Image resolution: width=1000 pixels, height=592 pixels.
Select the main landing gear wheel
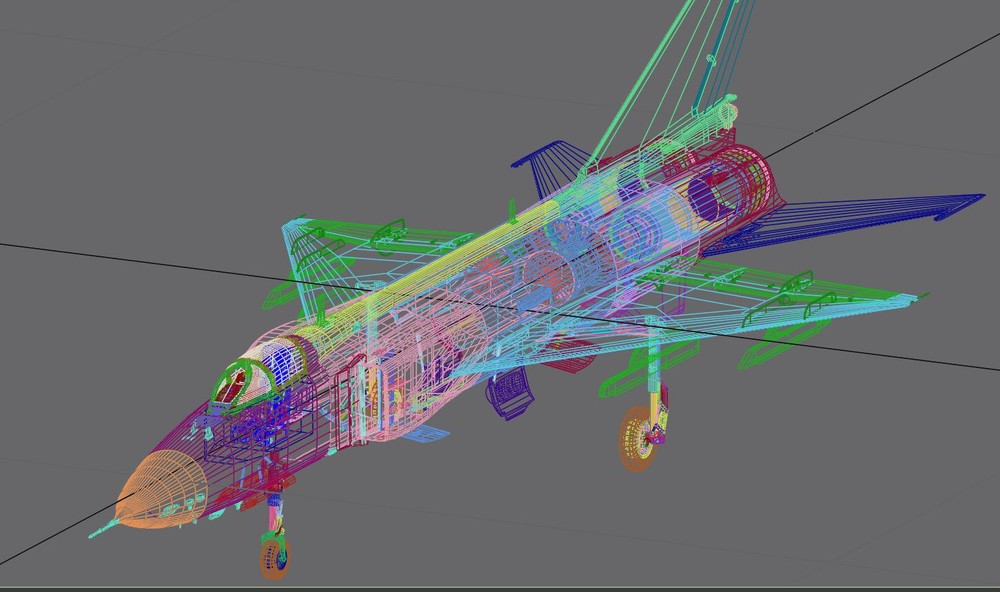coord(638,439)
